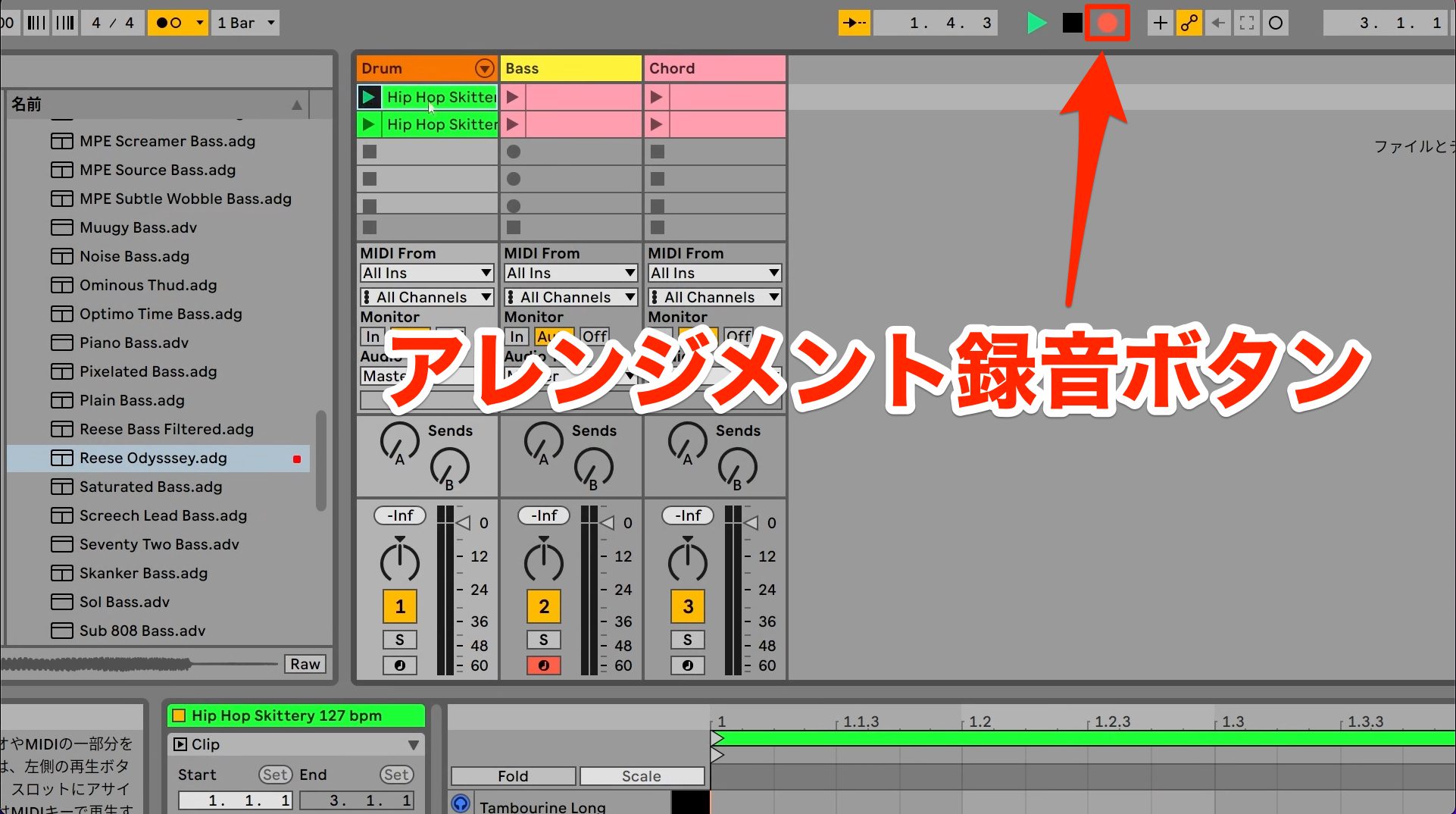
Task: Arm the Drum track for recording
Action: (400, 665)
